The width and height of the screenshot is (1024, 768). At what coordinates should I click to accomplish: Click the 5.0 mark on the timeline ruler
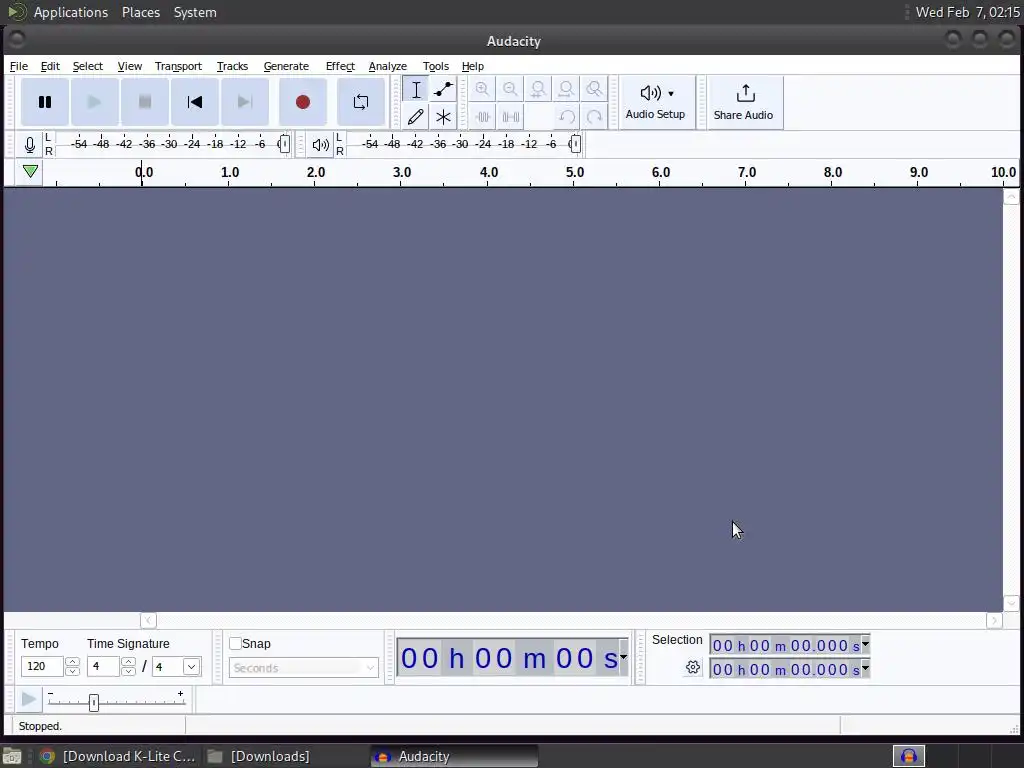575,172
